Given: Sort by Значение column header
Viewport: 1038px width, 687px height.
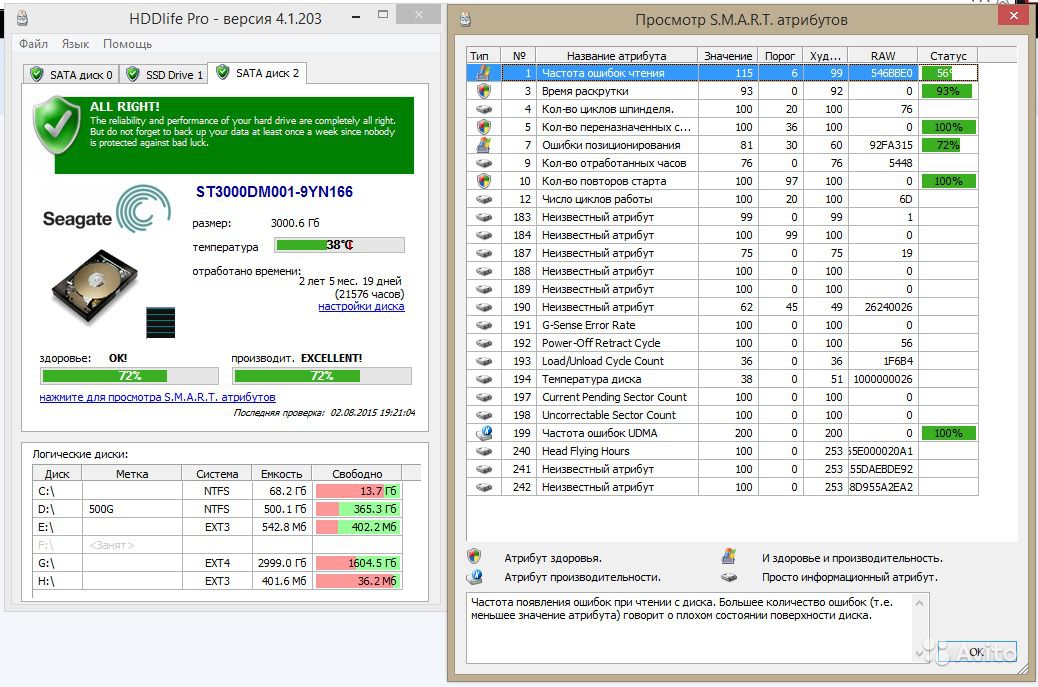Looking at the screenshot, I should click(x=728, y=56).
